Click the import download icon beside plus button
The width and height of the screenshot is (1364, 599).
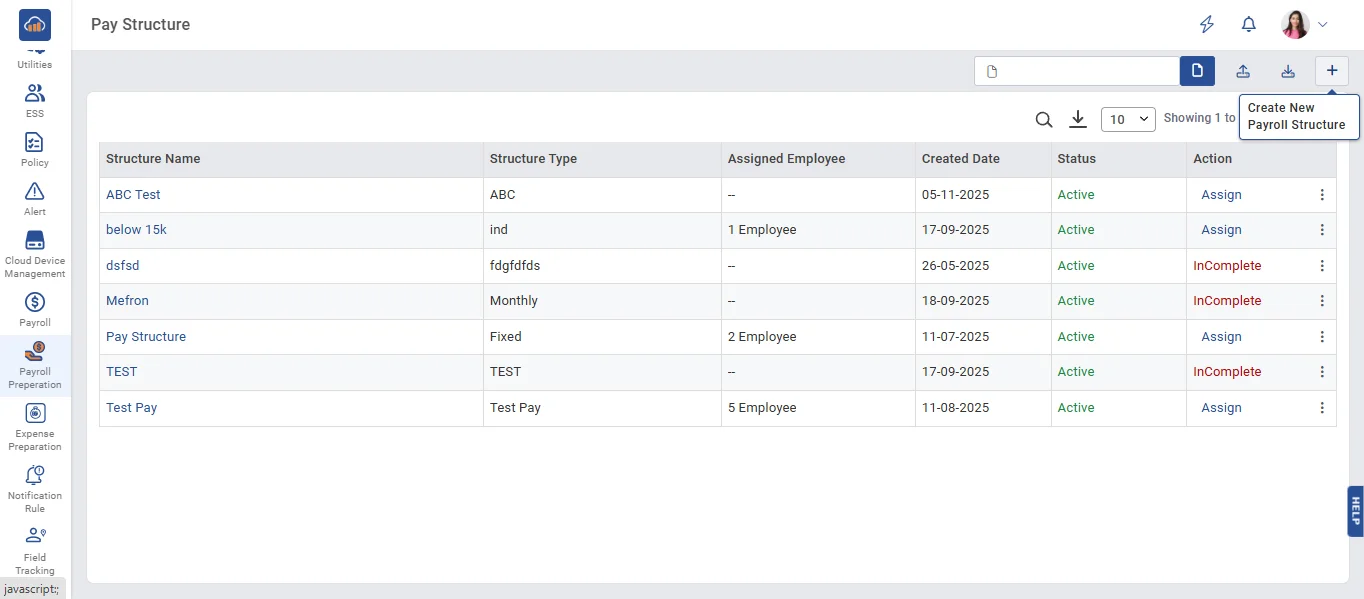coord(1288,71)
